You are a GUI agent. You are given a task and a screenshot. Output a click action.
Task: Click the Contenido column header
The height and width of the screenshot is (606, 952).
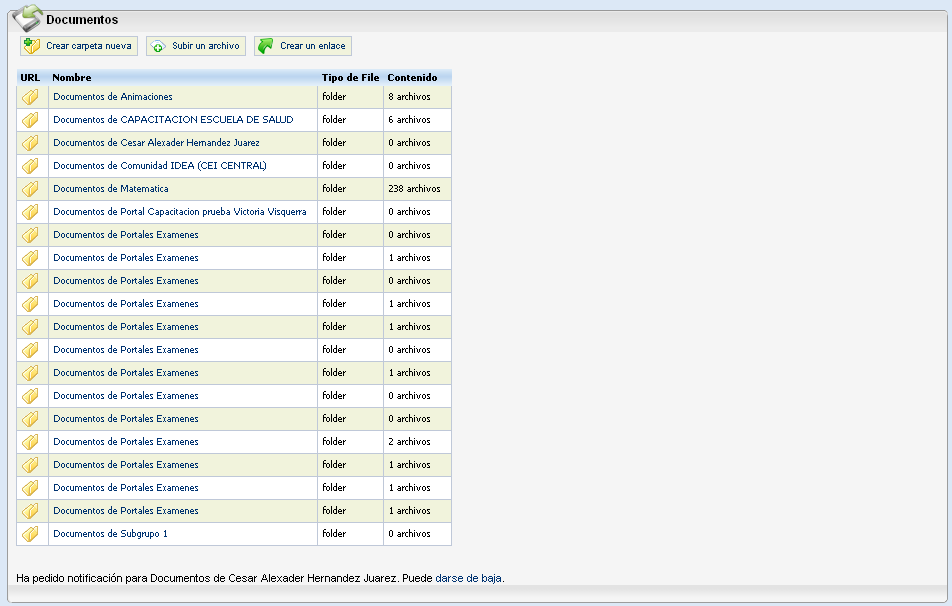(x=412, y=77)
